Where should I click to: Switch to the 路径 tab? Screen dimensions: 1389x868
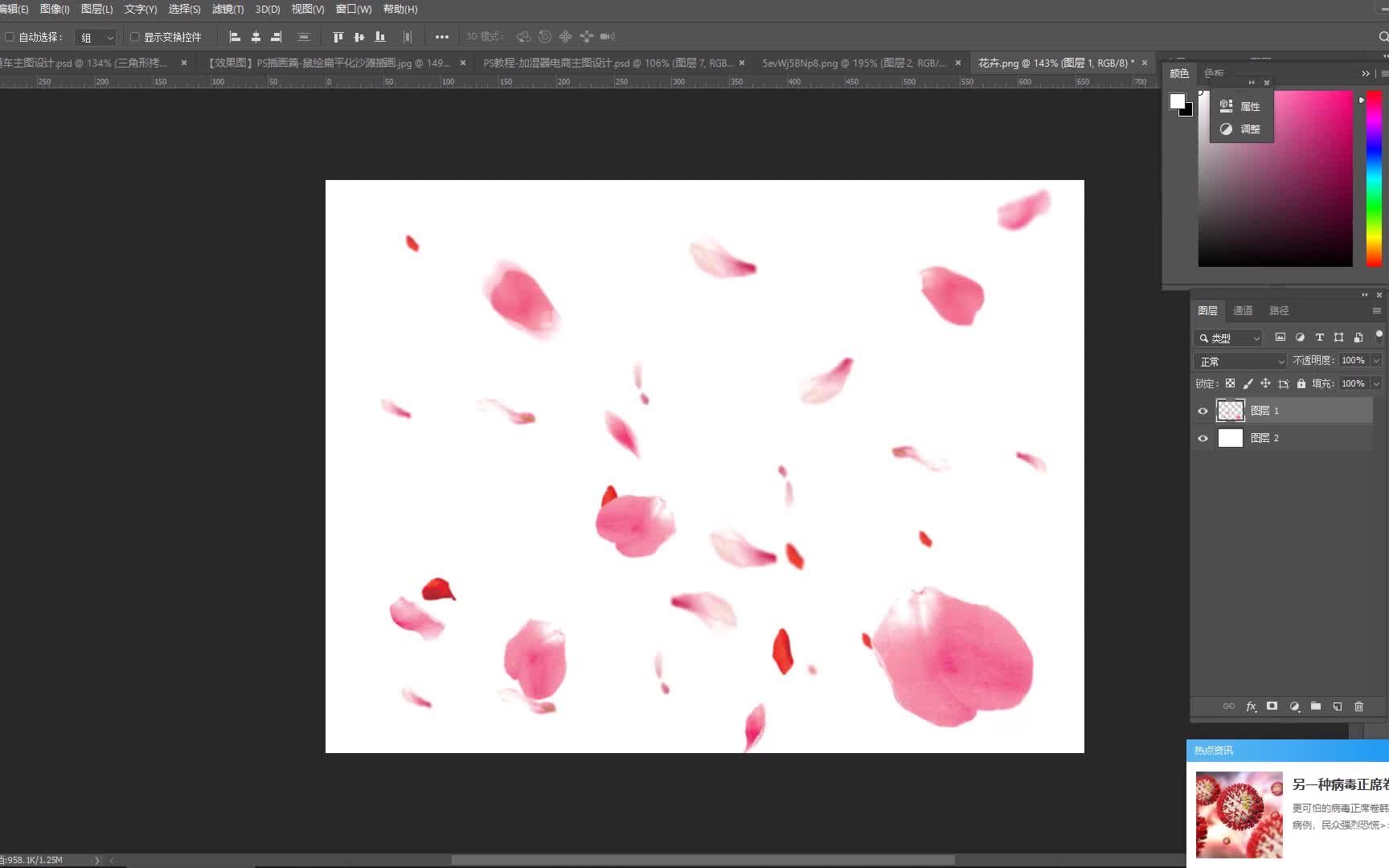1278,310
